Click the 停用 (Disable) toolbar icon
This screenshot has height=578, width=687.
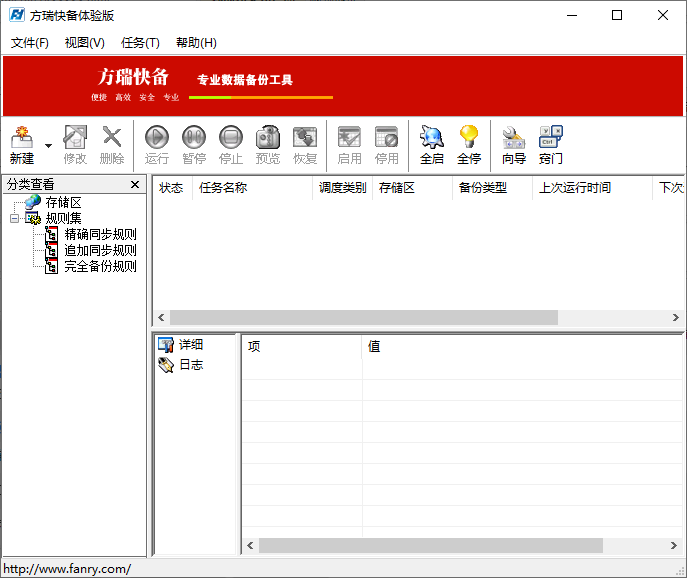coord(386,145)
